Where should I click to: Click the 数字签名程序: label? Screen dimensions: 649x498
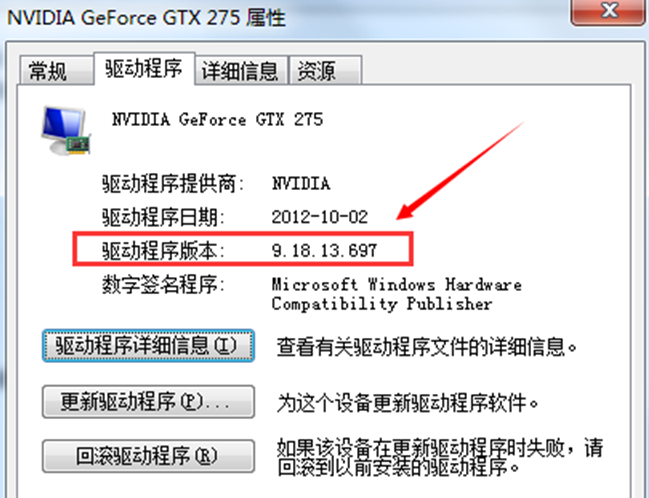click(x=163, y=284)
